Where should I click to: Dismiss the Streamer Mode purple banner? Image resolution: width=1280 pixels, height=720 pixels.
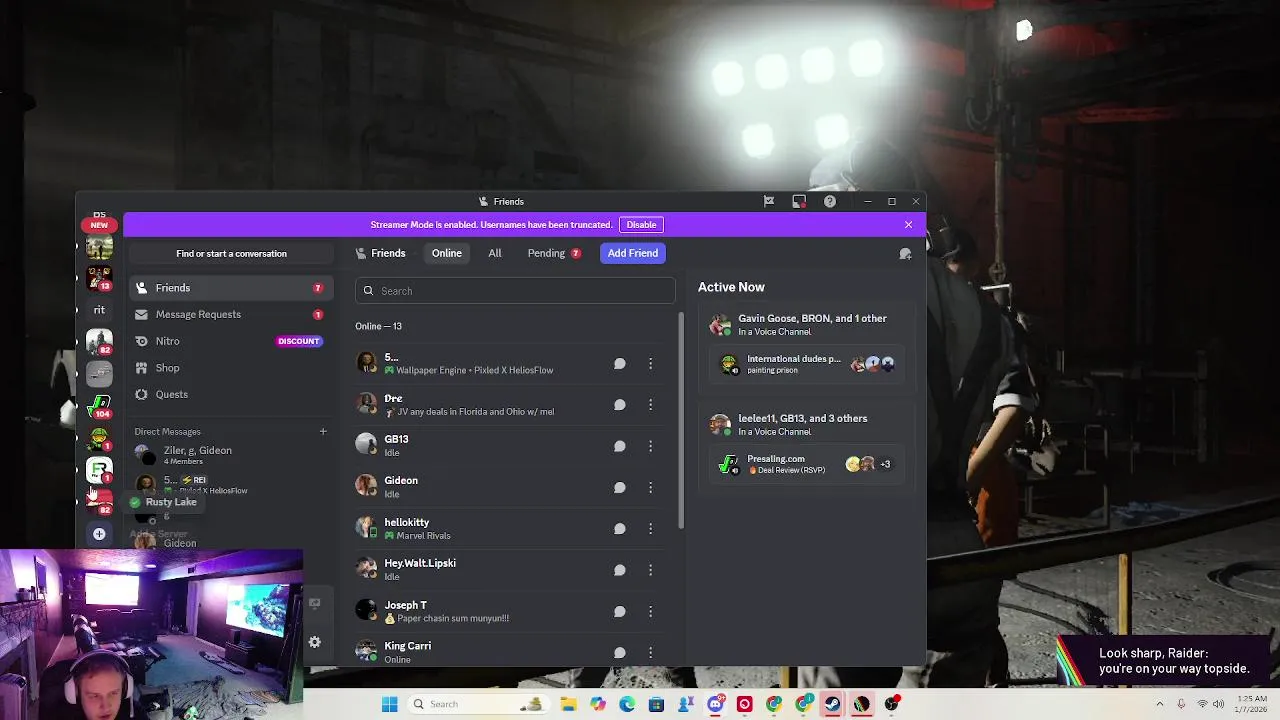[x=908, y=225]
